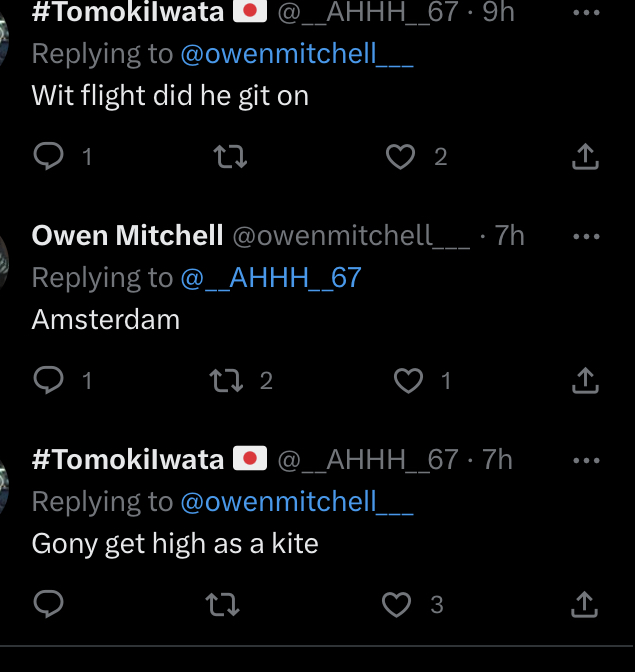Retweet Owen Mitchell's 'Amsterdam' tweet
Screen dimensions: 635x672
click(224, 380)
